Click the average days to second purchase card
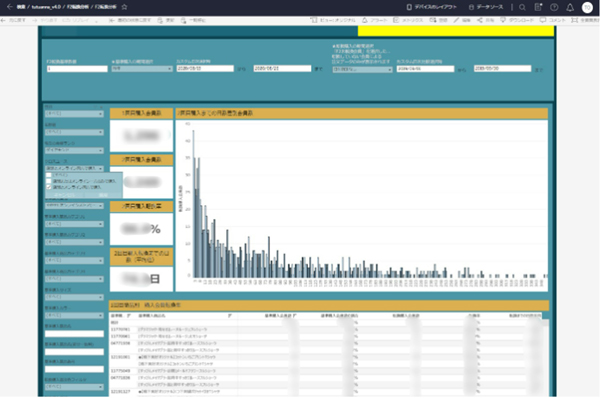 click(141, 279)
